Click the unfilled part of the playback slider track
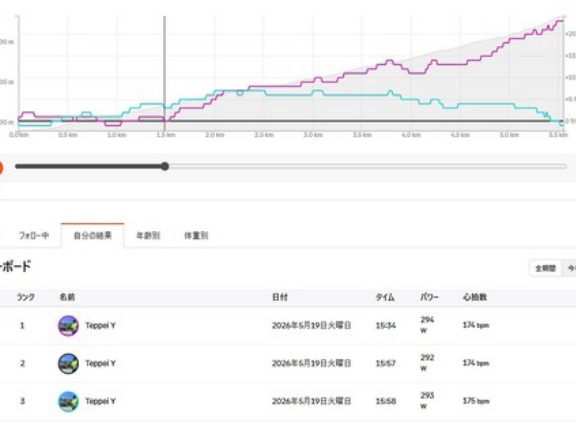576x430 pixels. click(x=367, y=166)
